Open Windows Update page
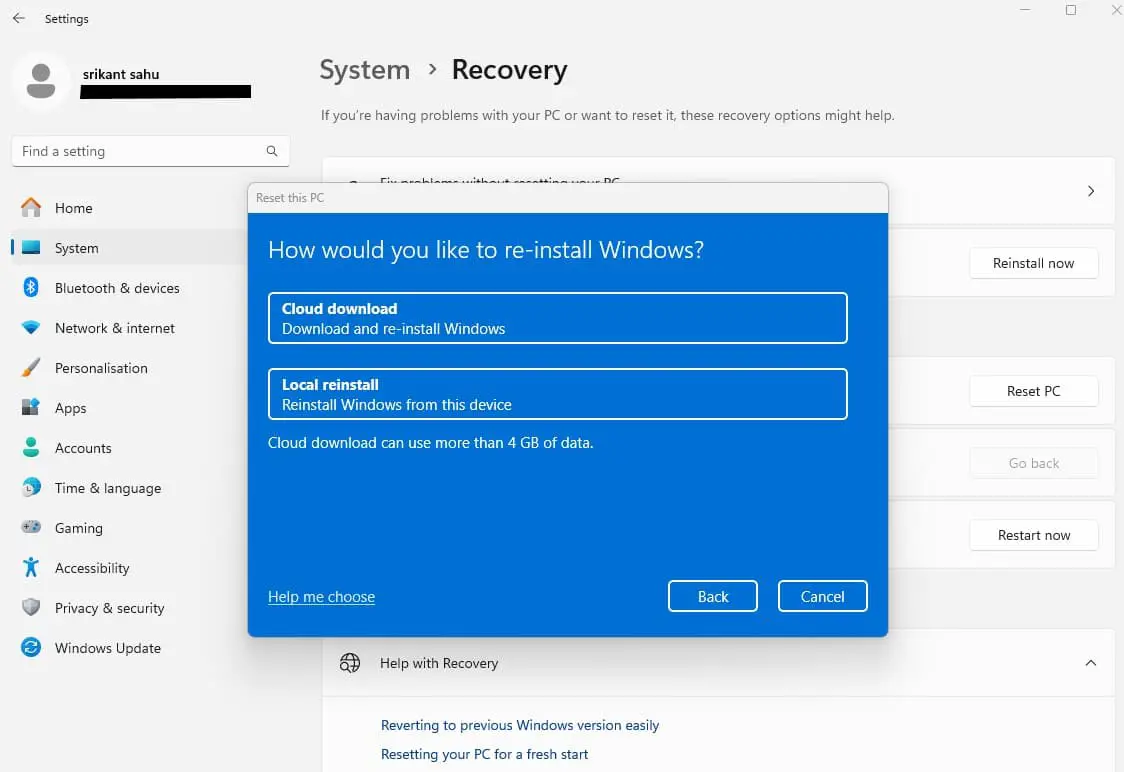The height and width of the screenshot is (772, 1124). click(130, 648)
